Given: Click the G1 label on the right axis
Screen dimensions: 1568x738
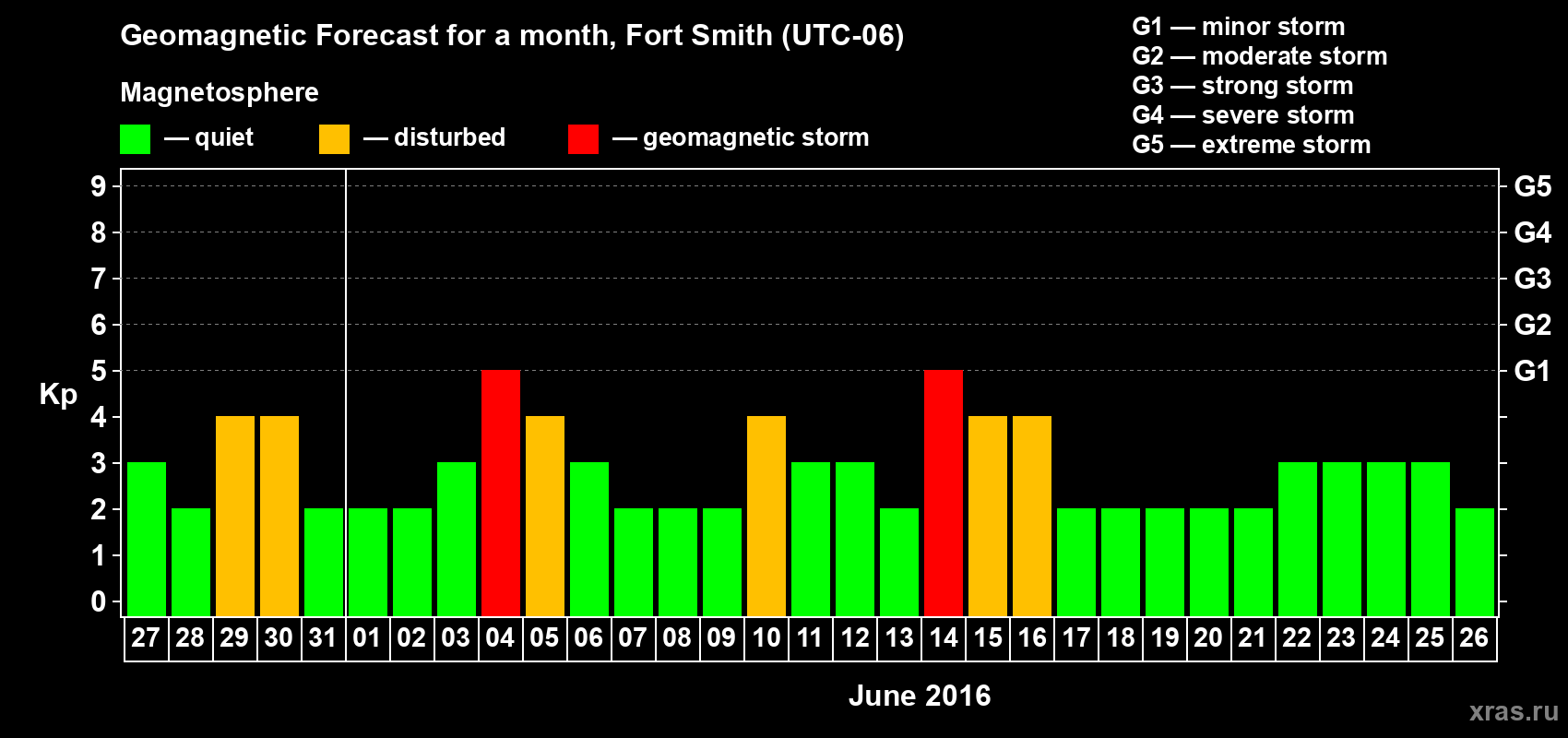Looking at the screenshot, I should click(1533, 371).
